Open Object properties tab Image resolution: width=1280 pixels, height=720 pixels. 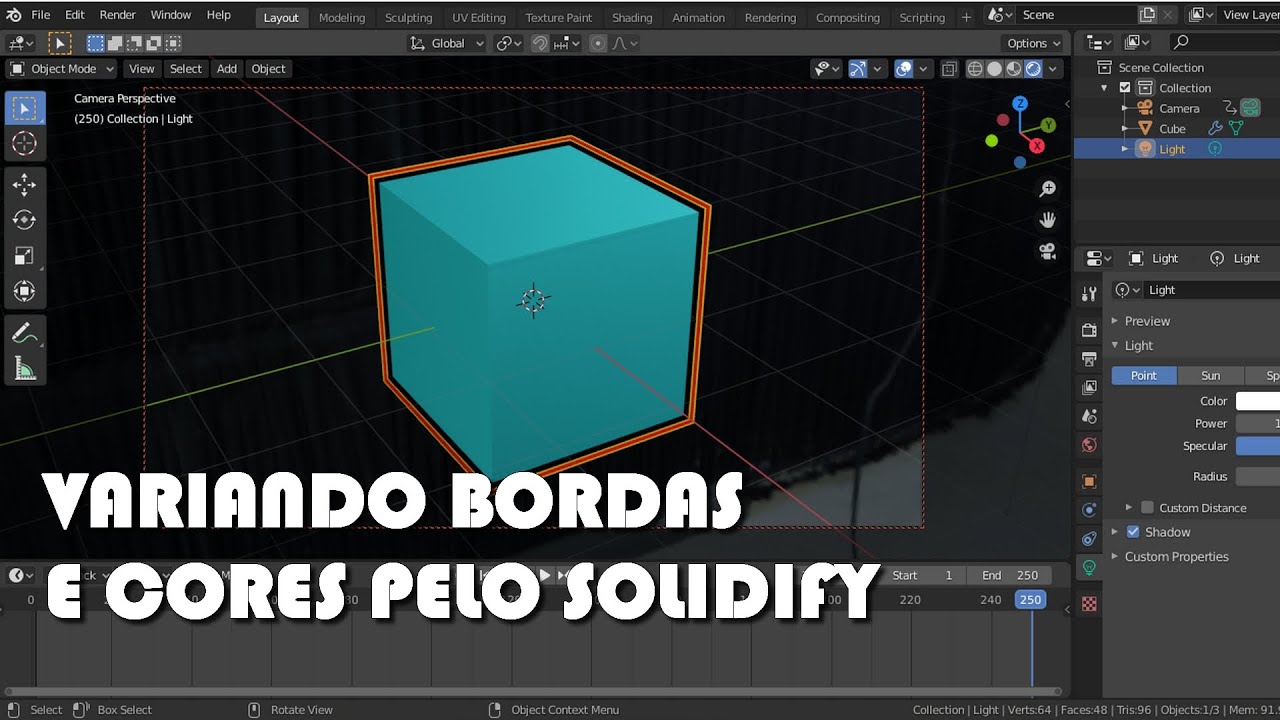coord(1089,481)
